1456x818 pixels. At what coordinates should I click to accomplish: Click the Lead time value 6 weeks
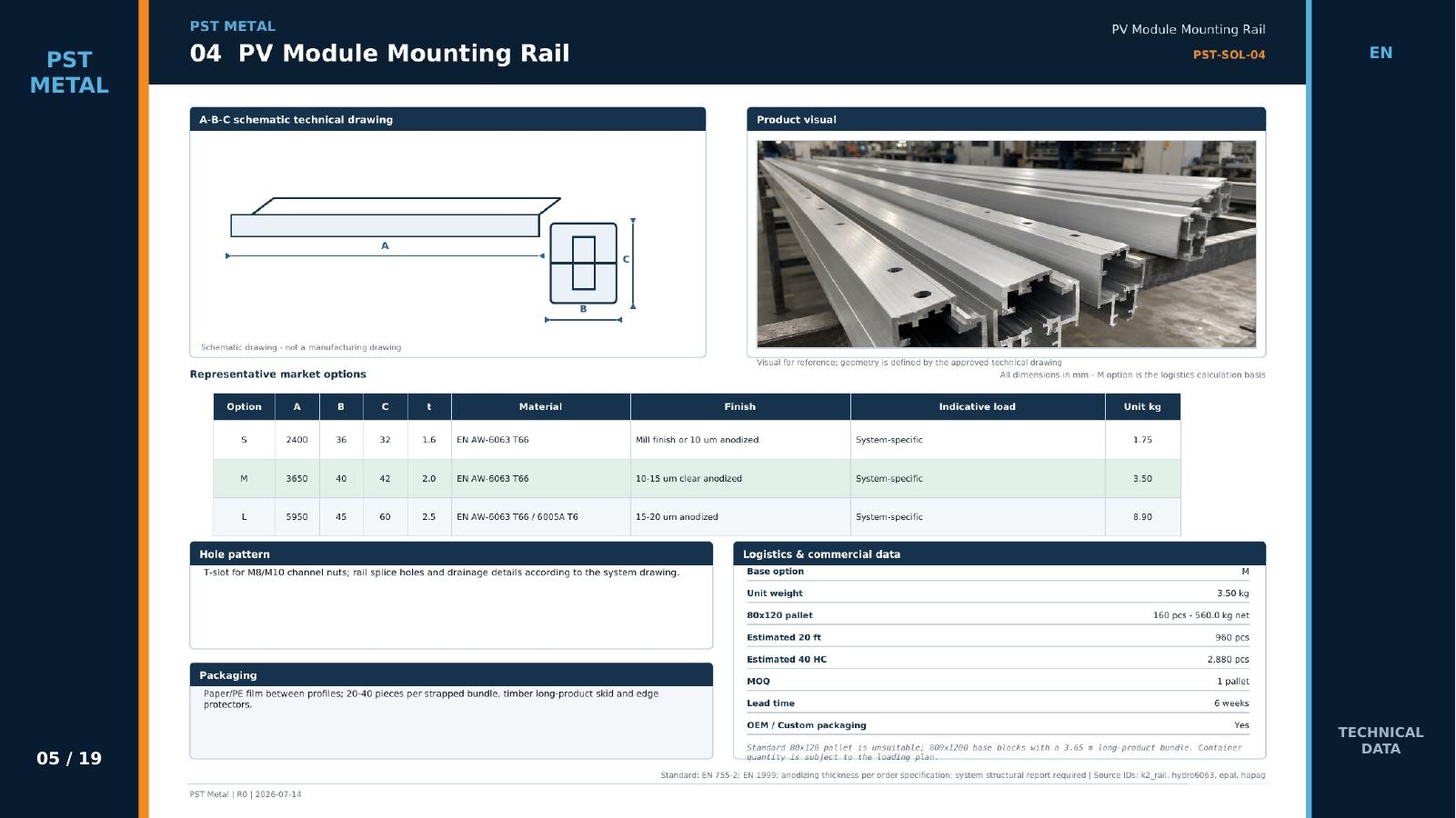pyautogui.click(x=1231, y=703)
